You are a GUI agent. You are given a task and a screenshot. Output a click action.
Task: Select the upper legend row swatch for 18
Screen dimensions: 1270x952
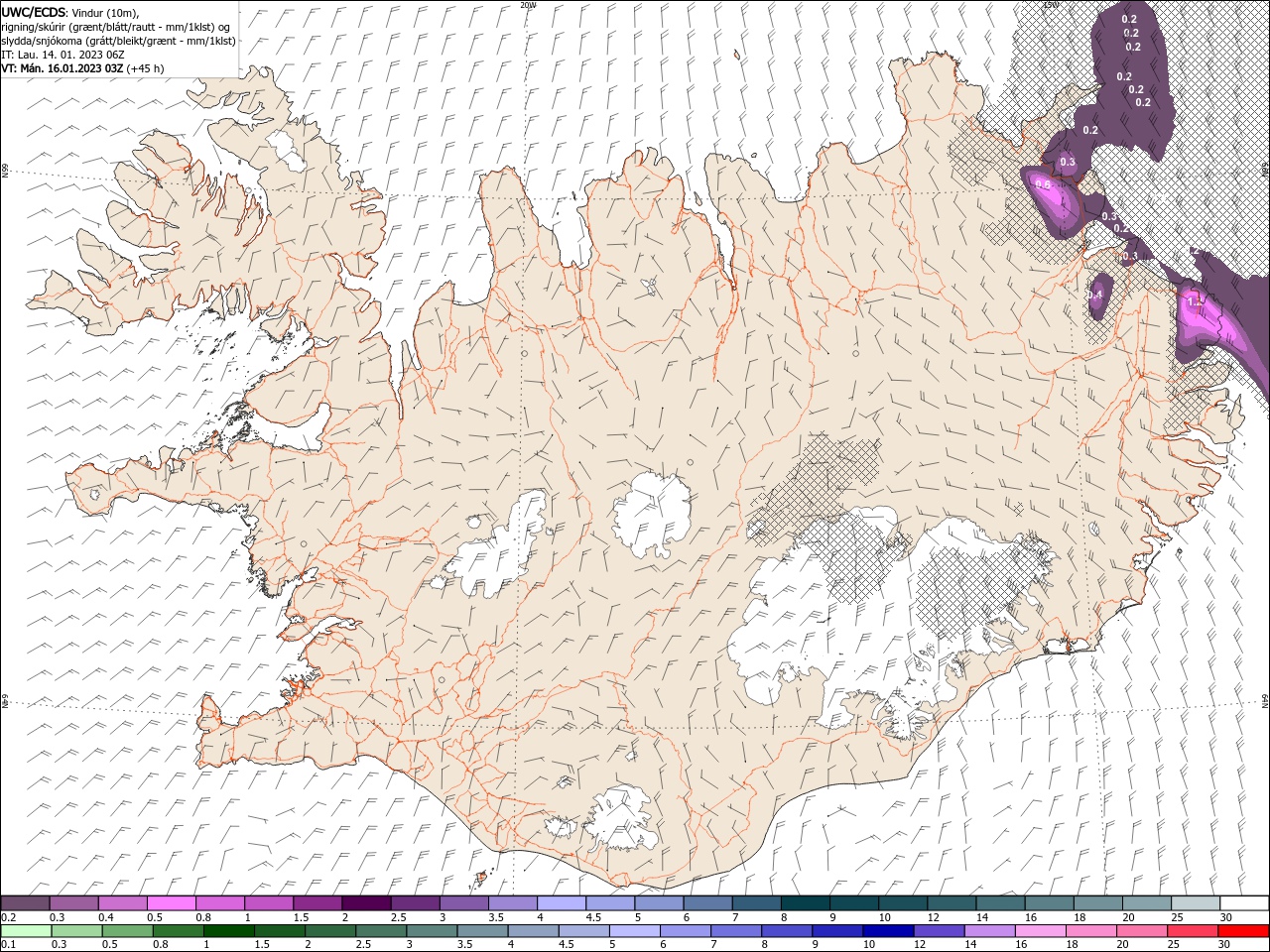coord(1097,903)
